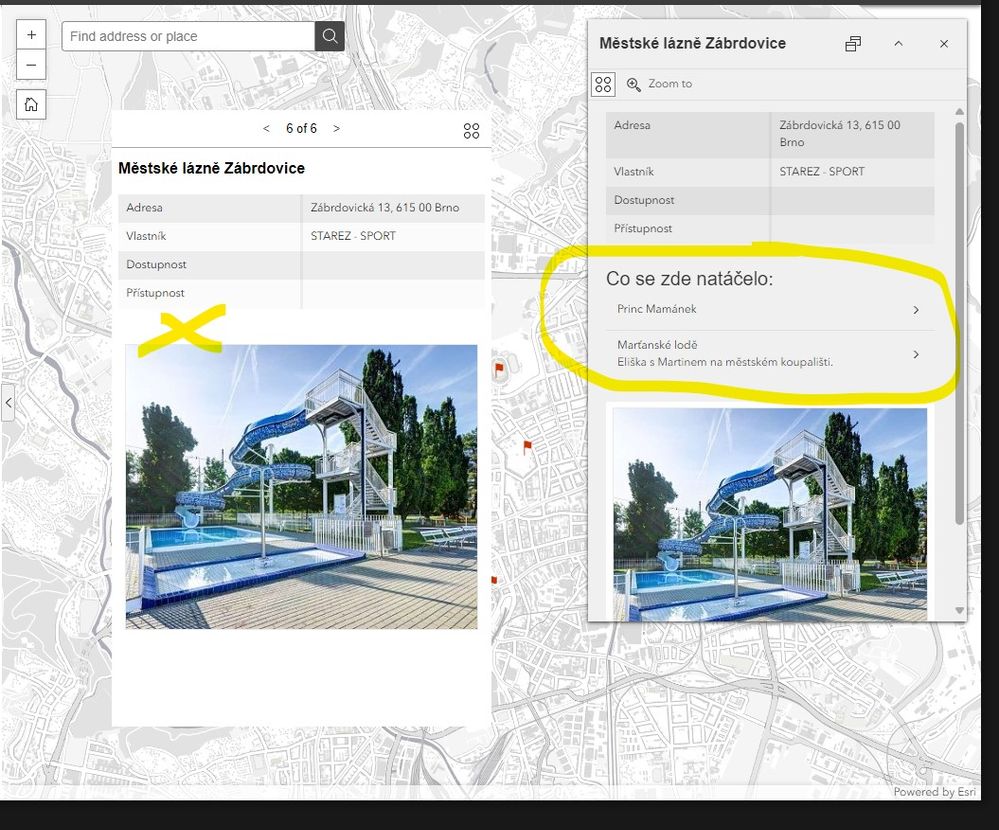This screenshot has width=999, height=830.
Task: Focus the Find address or place field
Action: (x=189, y=36)
